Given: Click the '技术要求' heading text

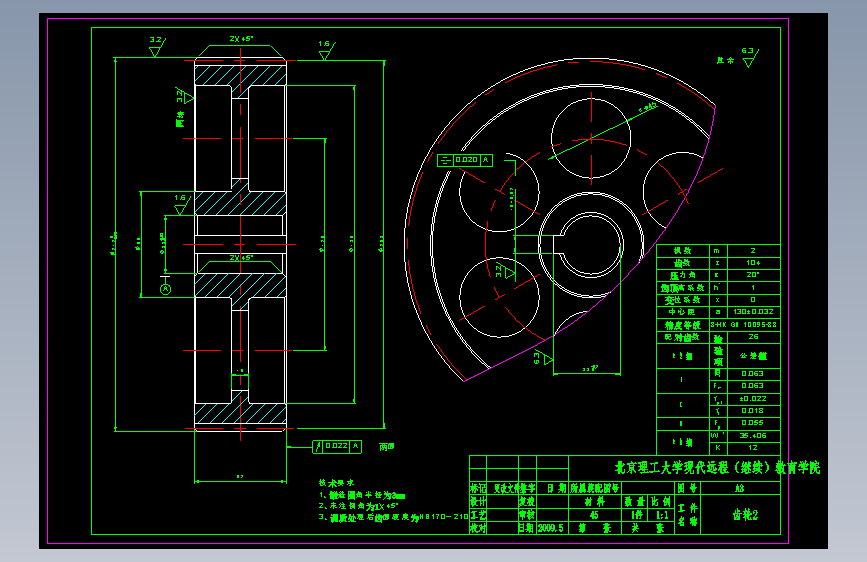Looking at the screenshot, I should 336,483.
